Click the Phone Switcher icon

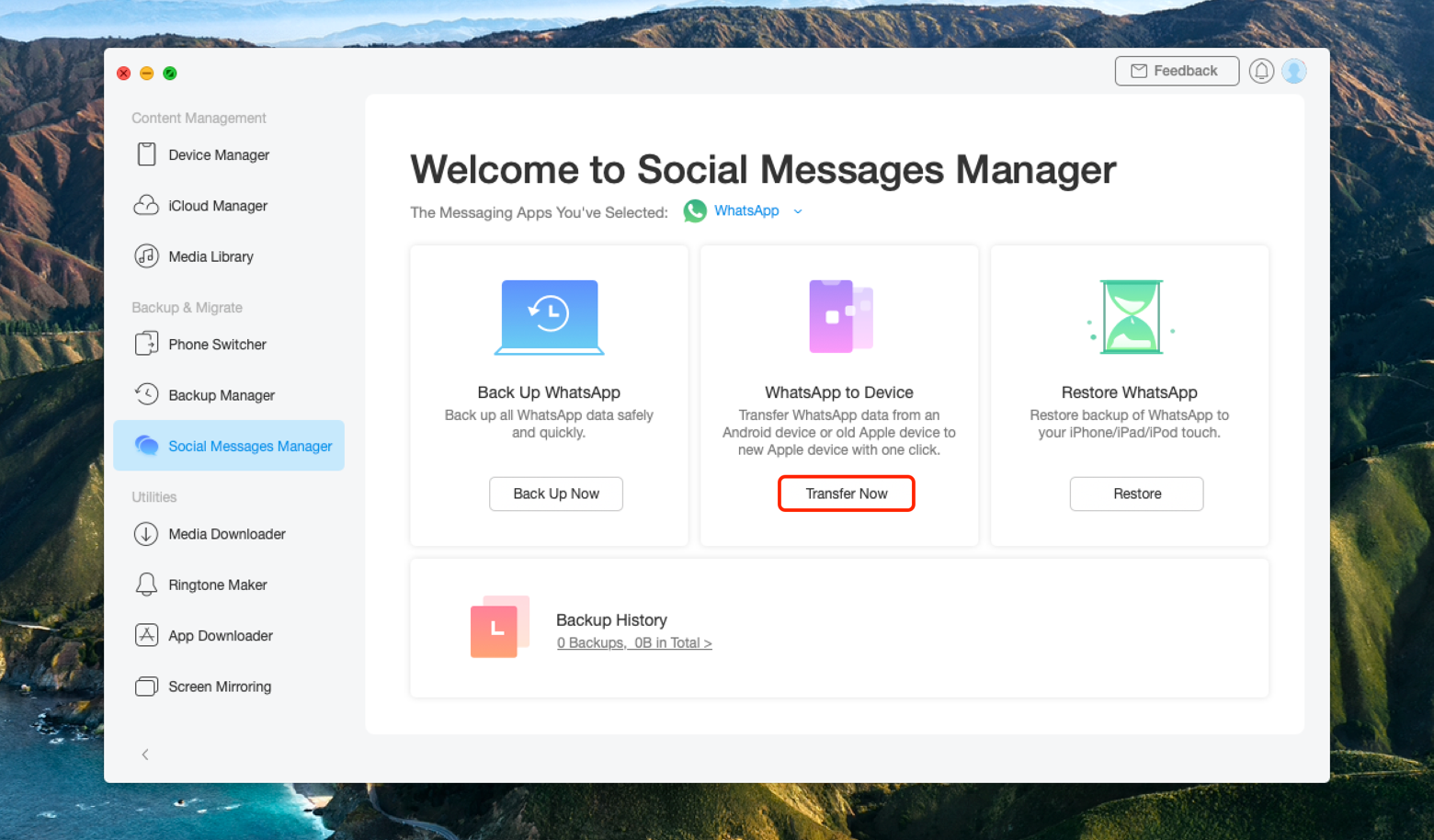point(146,344)
